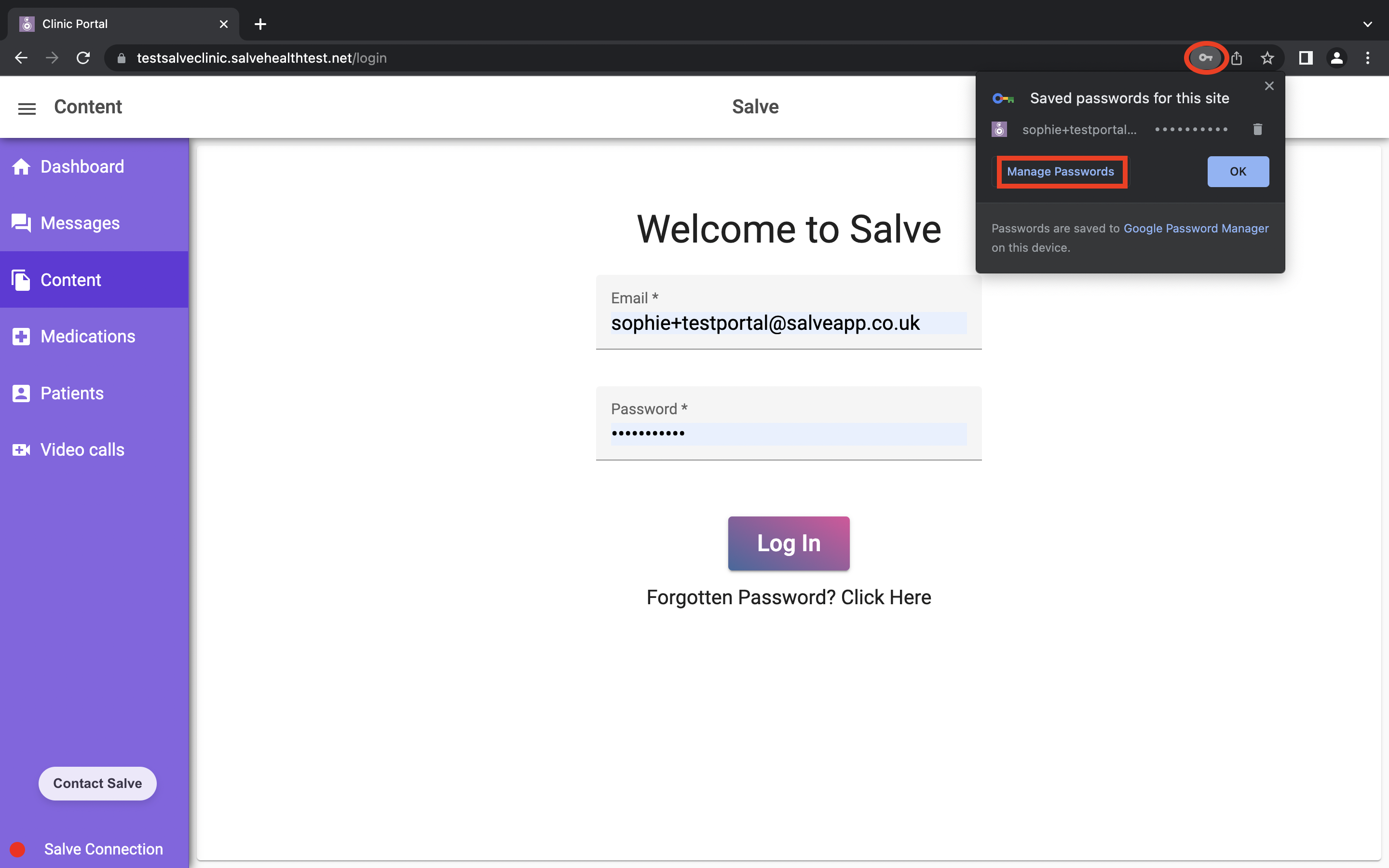Bookmark this page with the star icon
Image resolution: width=1389 pixels, height=868 pixels.
[1267, 57]
